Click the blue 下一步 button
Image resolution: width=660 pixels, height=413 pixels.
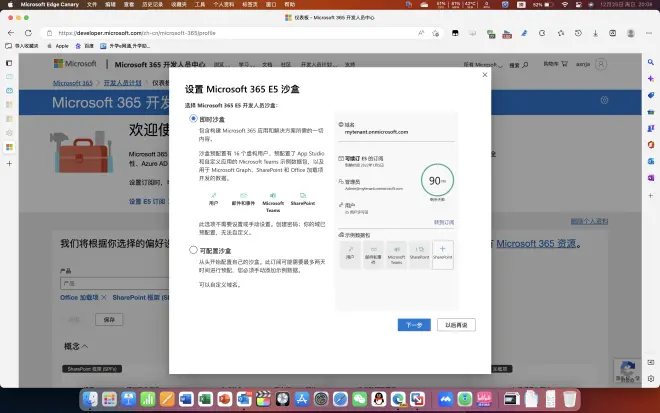414,325
